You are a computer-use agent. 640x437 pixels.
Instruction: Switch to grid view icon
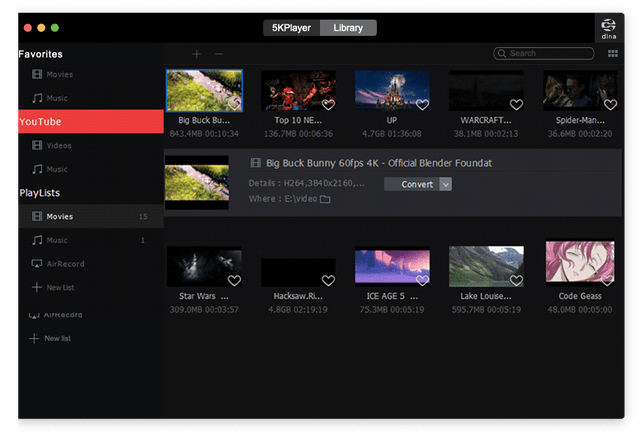coord(612,53)
